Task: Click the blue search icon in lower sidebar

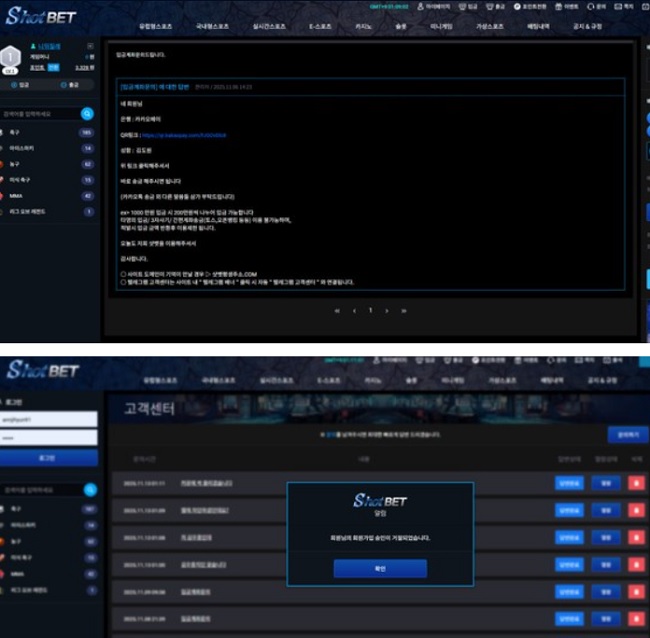Action: tap(88, 490)
